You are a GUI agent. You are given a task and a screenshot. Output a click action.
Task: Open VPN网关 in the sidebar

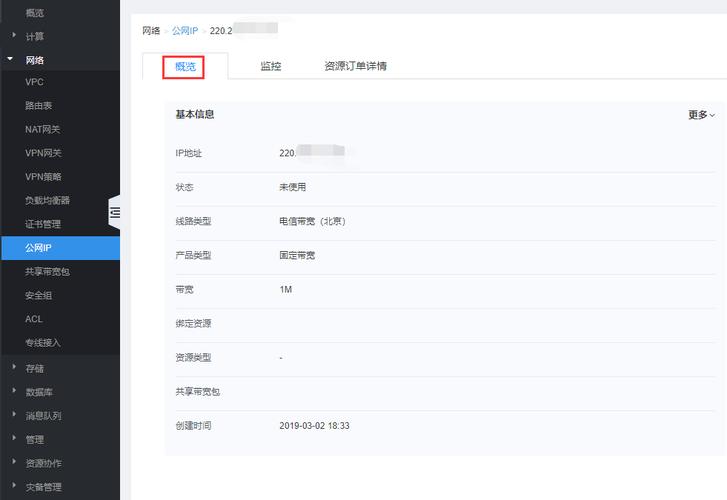coord(43,153)
